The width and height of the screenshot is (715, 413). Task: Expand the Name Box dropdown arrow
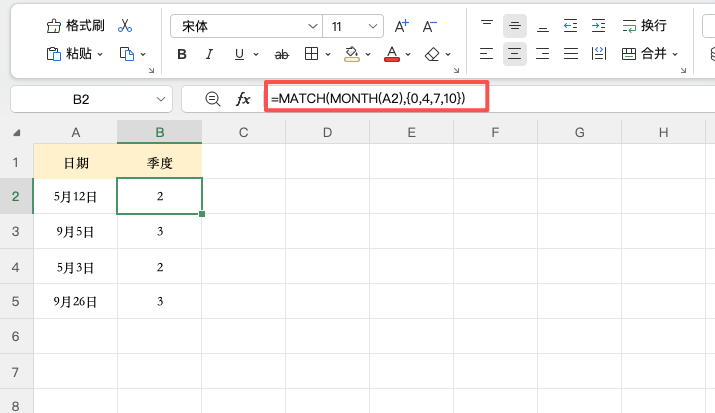coord(161,99)
